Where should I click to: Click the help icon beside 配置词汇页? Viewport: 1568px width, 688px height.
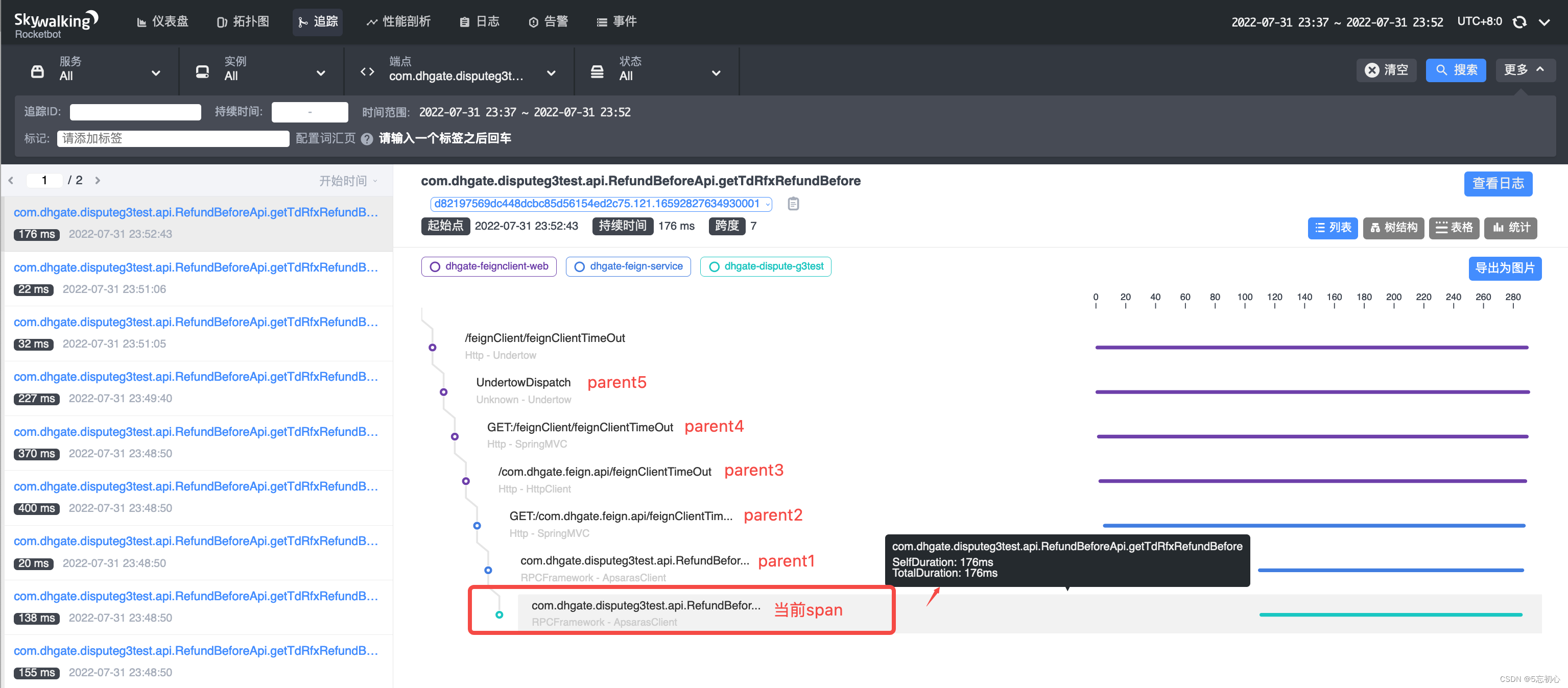366,139
